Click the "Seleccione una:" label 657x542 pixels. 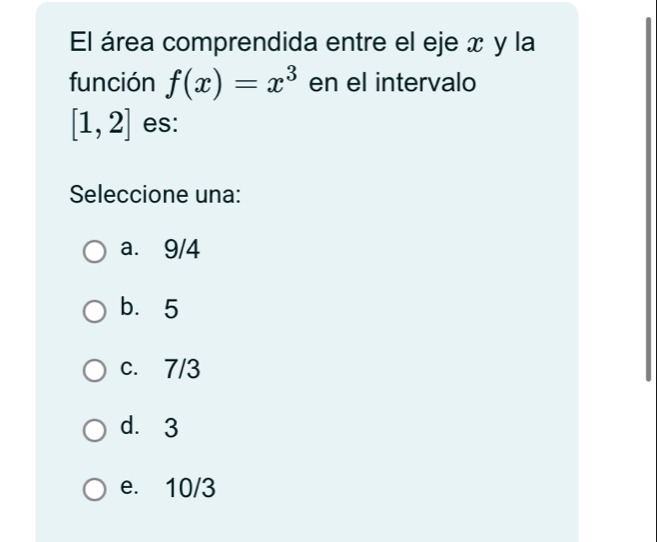tap(156, 194)
